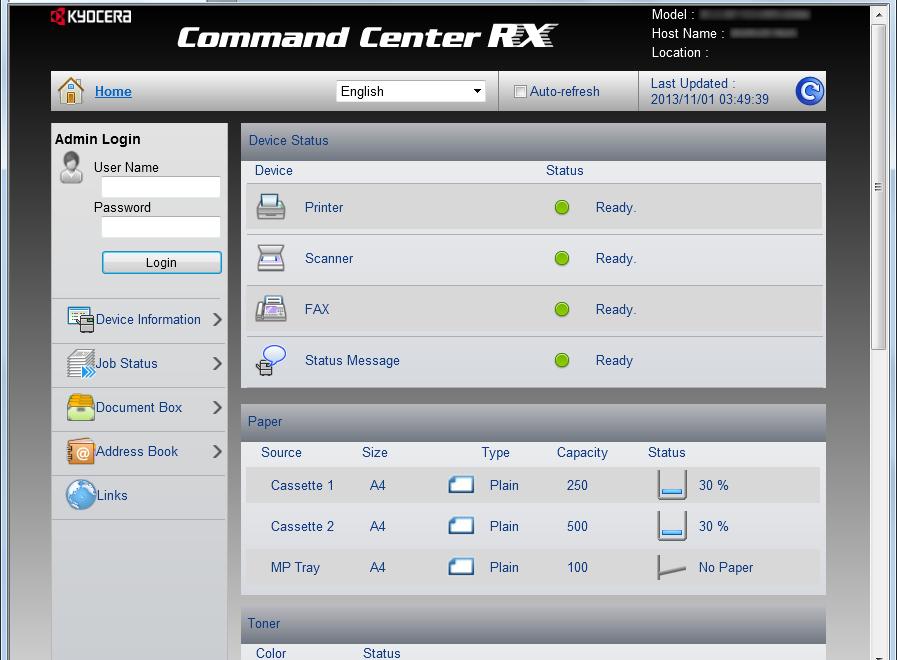
Task: Click the User Name input field
Action: pyautogui.click(x=161, y=186)
